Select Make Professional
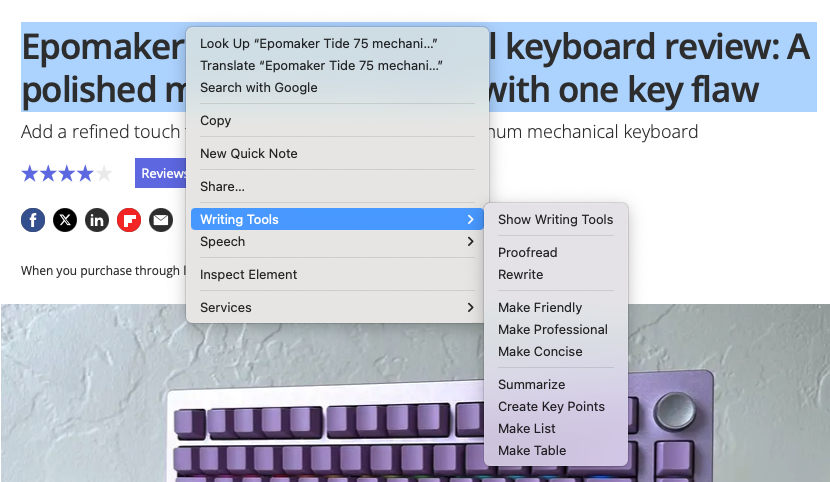Screen dimensions: 830x482 556,330
